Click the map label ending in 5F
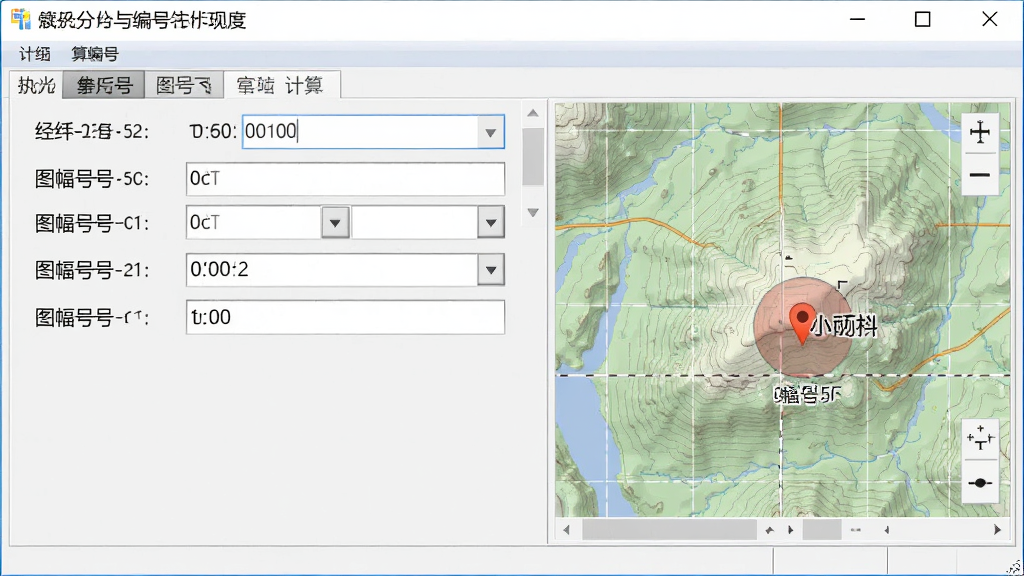Screen dimensions: 1024x576 (807, 394)
